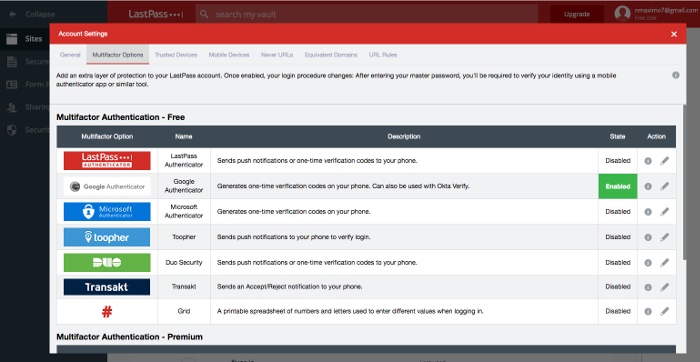Viewport: 700px width, 362px height.
Task: Click the Google Authenticator description text
Action: coord(343,186)
